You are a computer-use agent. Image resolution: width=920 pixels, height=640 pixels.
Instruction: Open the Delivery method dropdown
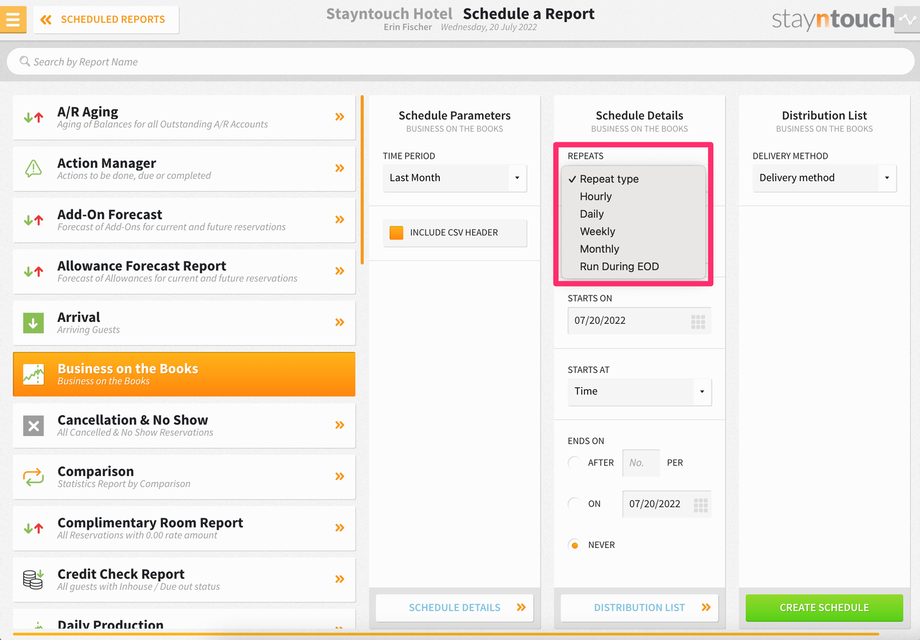coord(824,178)
